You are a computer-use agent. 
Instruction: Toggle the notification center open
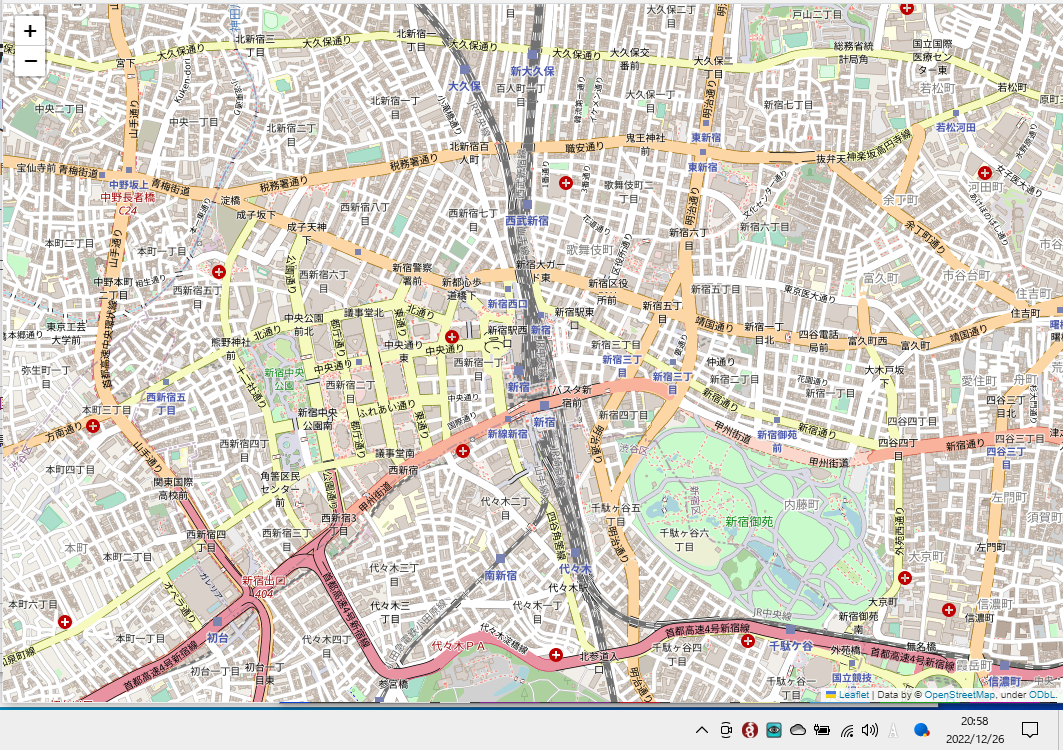point(1030,729)
